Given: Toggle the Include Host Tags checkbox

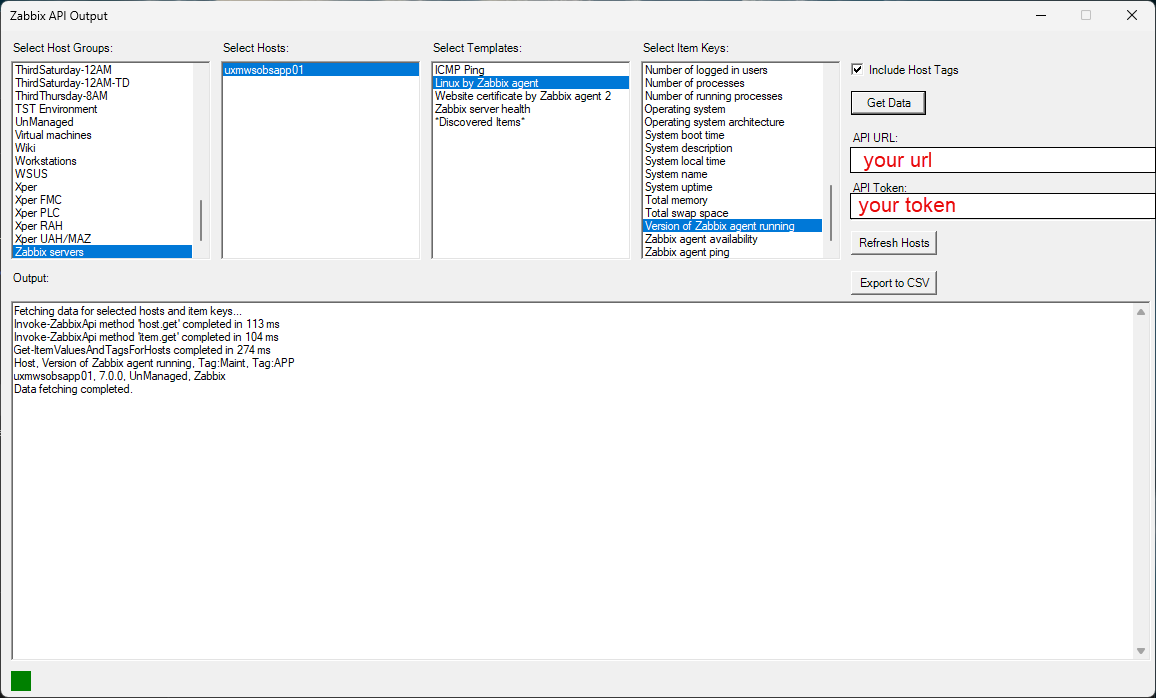Looking at the screenshot, I should coord(857,70).
